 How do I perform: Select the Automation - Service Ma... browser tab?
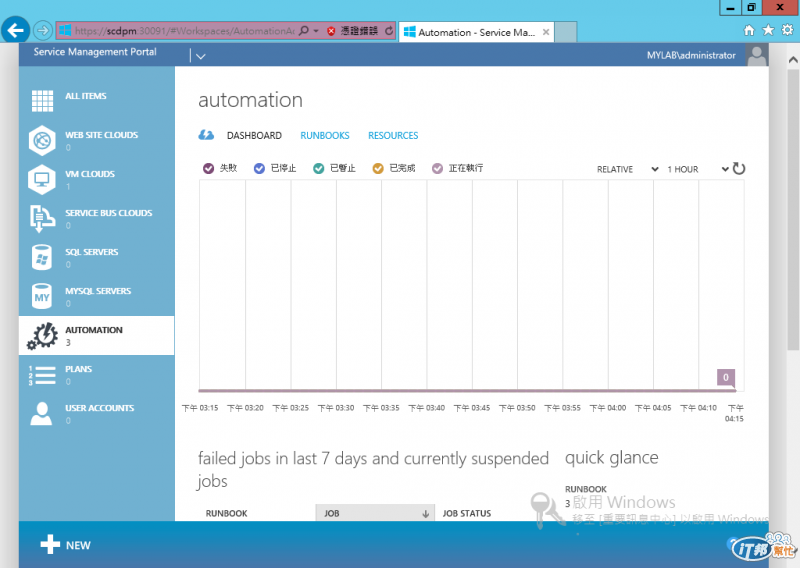[x=476, y=32]
